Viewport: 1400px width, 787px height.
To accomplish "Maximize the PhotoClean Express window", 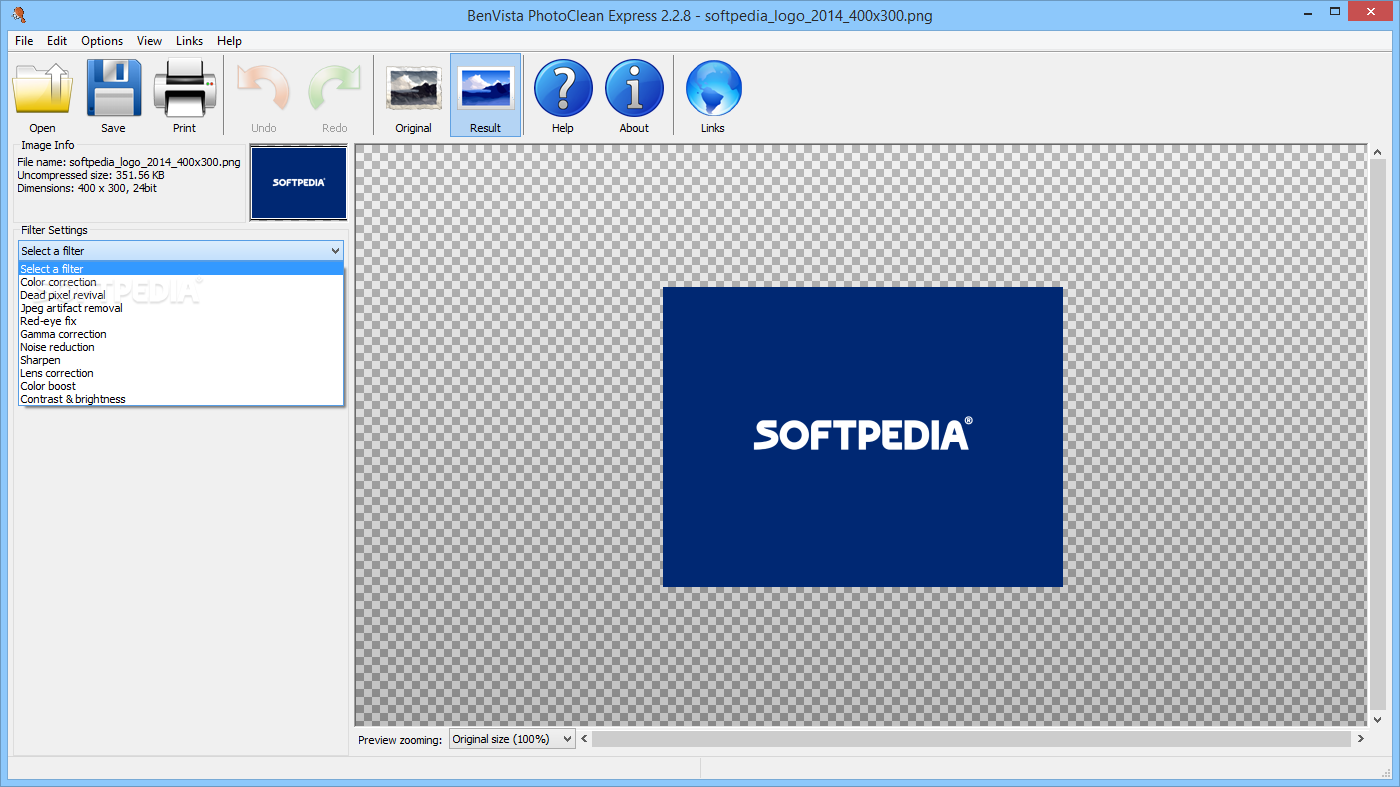I will [x=1333, y=14].
